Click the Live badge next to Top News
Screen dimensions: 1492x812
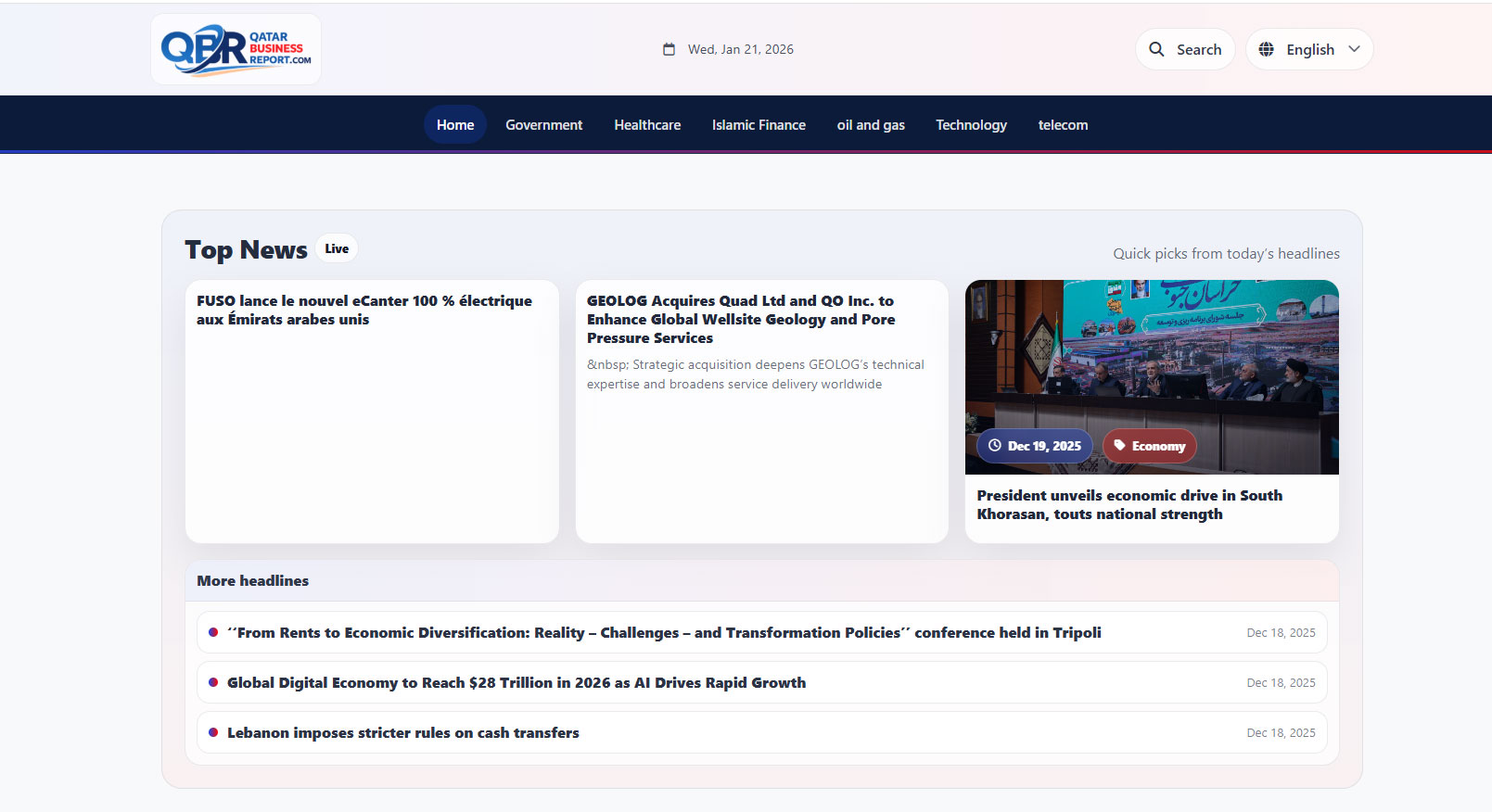(x=337, y=248)
